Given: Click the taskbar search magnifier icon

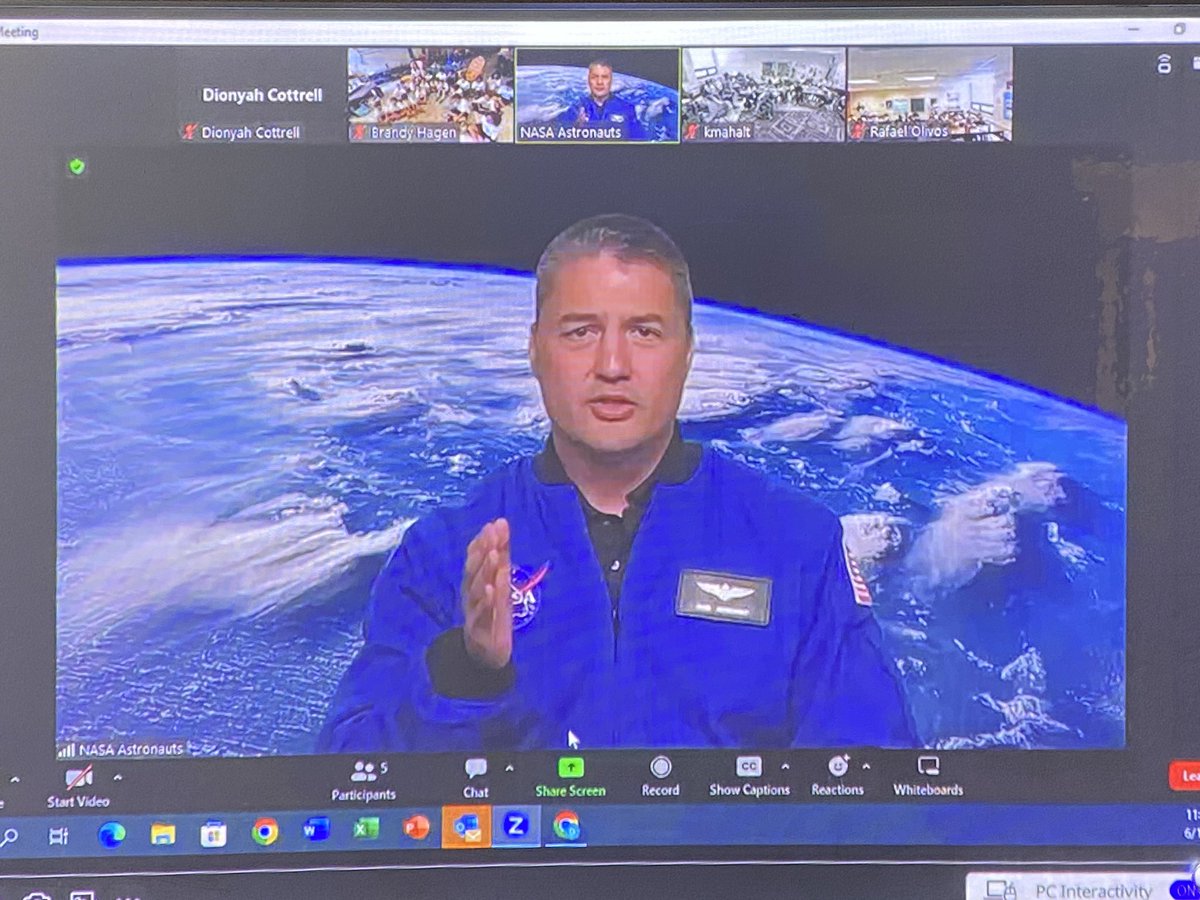Looking at the screenshot, I should pos(9,836).
